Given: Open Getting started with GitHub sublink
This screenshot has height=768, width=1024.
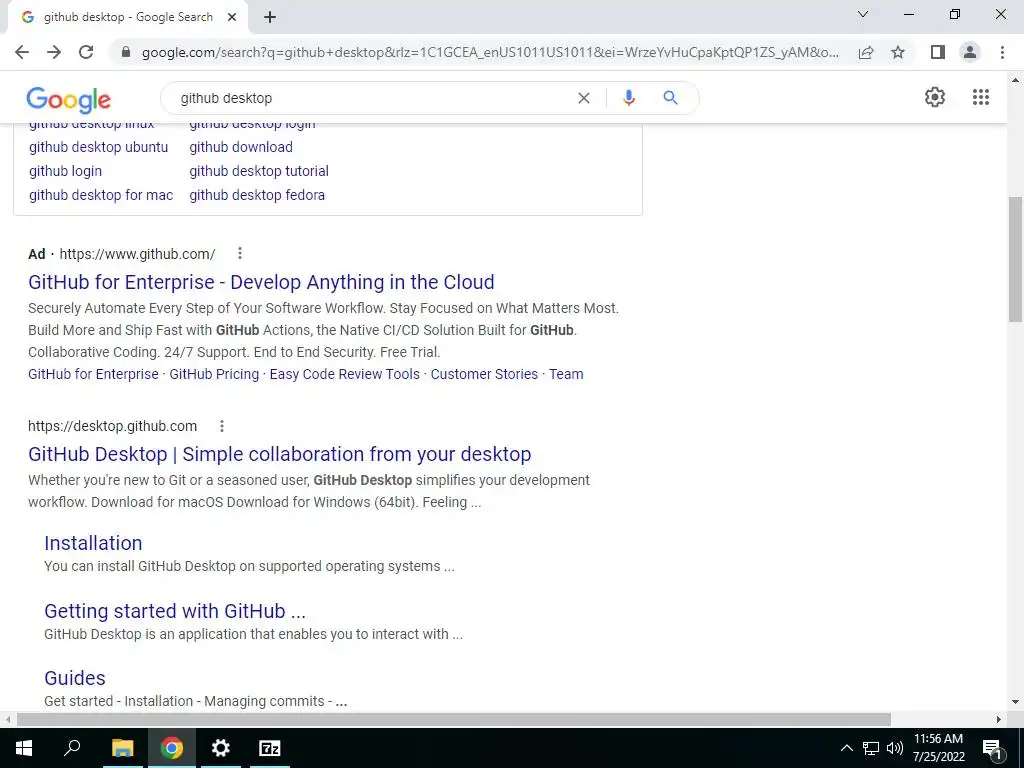Looking at the screenshot, I should pyautogui.click(x=175, y=611).
